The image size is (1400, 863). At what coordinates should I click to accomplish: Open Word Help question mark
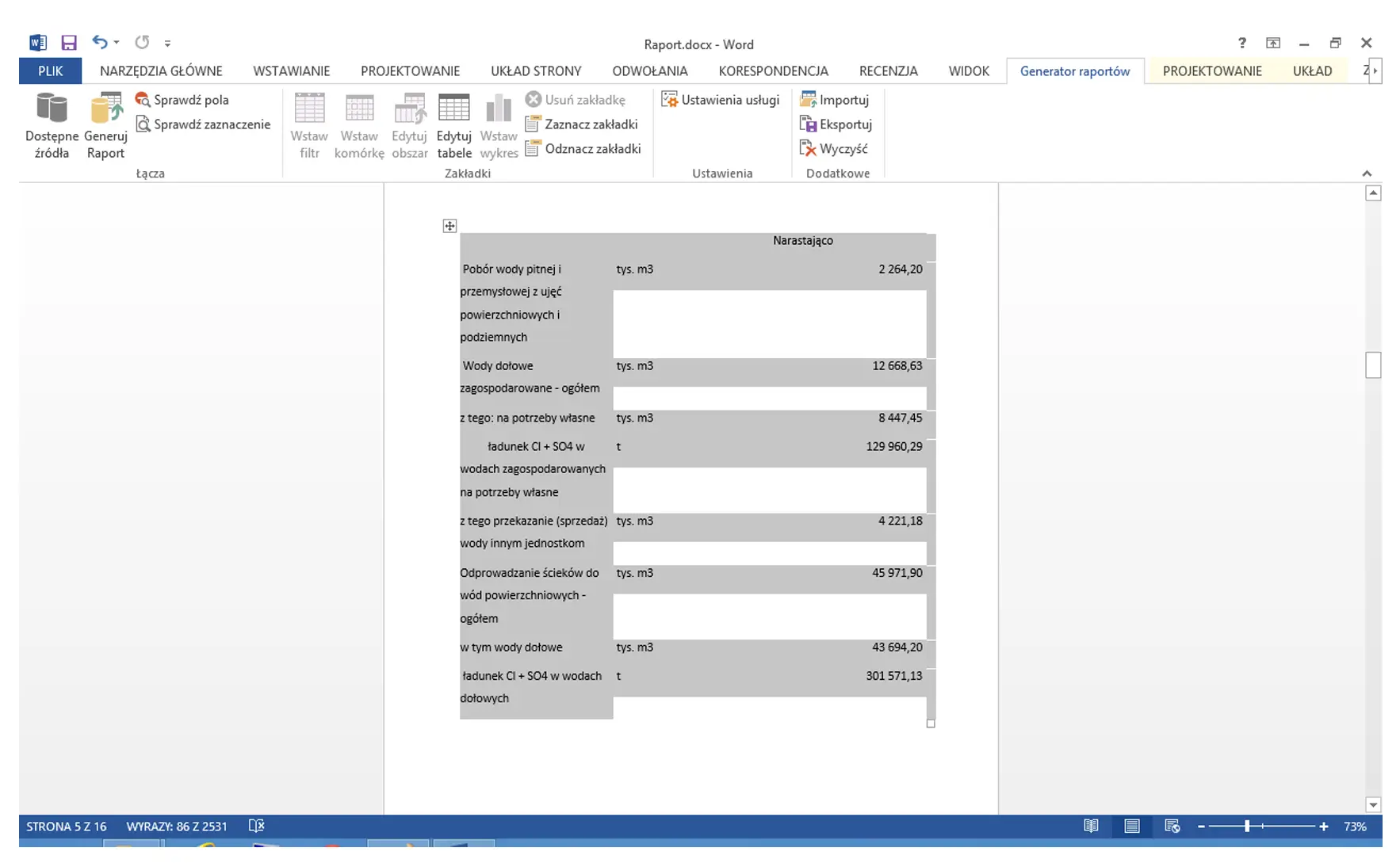(x=1242, y=43)
